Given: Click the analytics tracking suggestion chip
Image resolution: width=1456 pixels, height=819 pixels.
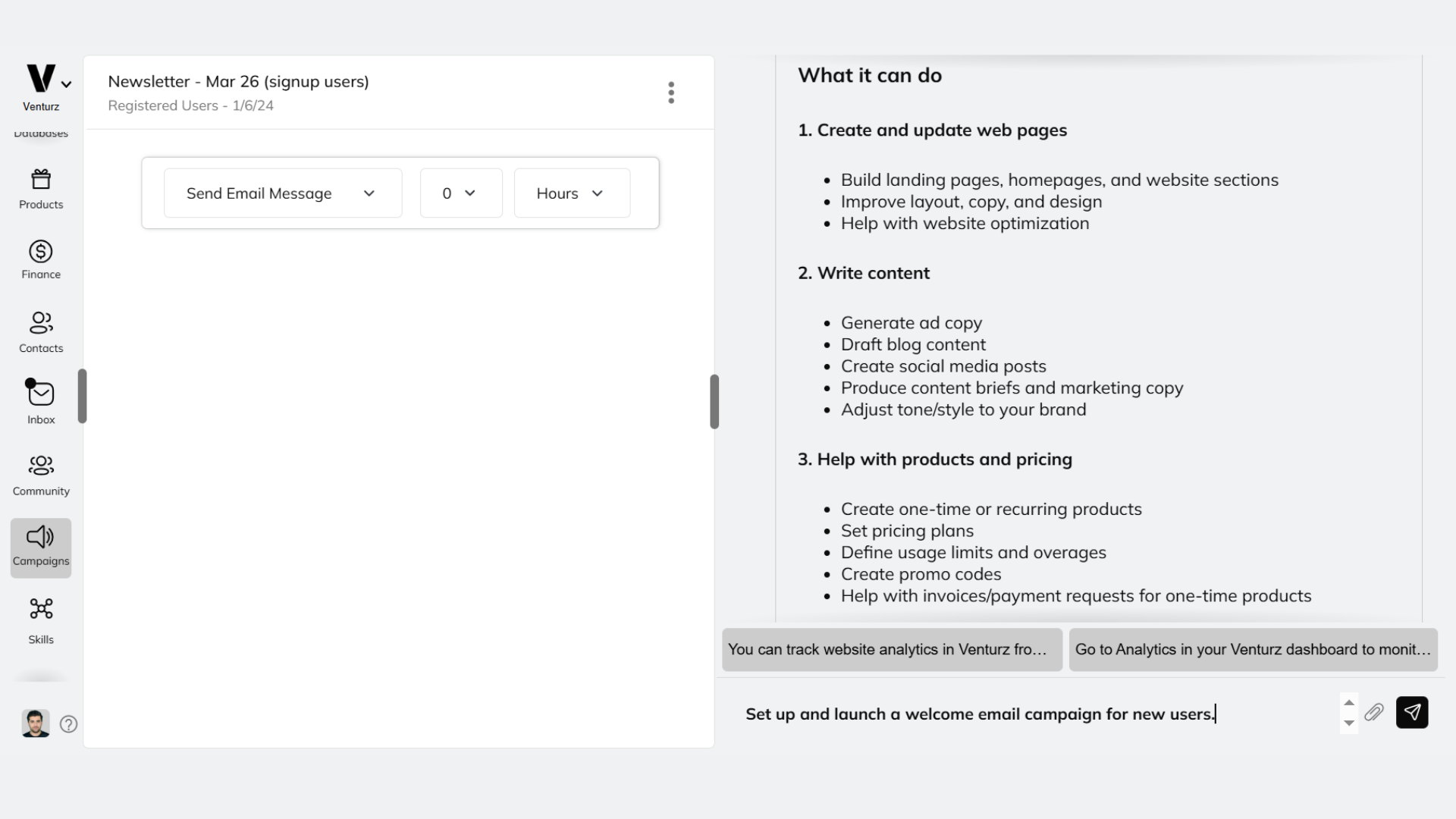Looking at the screenshot, I should tap(891, 650).
